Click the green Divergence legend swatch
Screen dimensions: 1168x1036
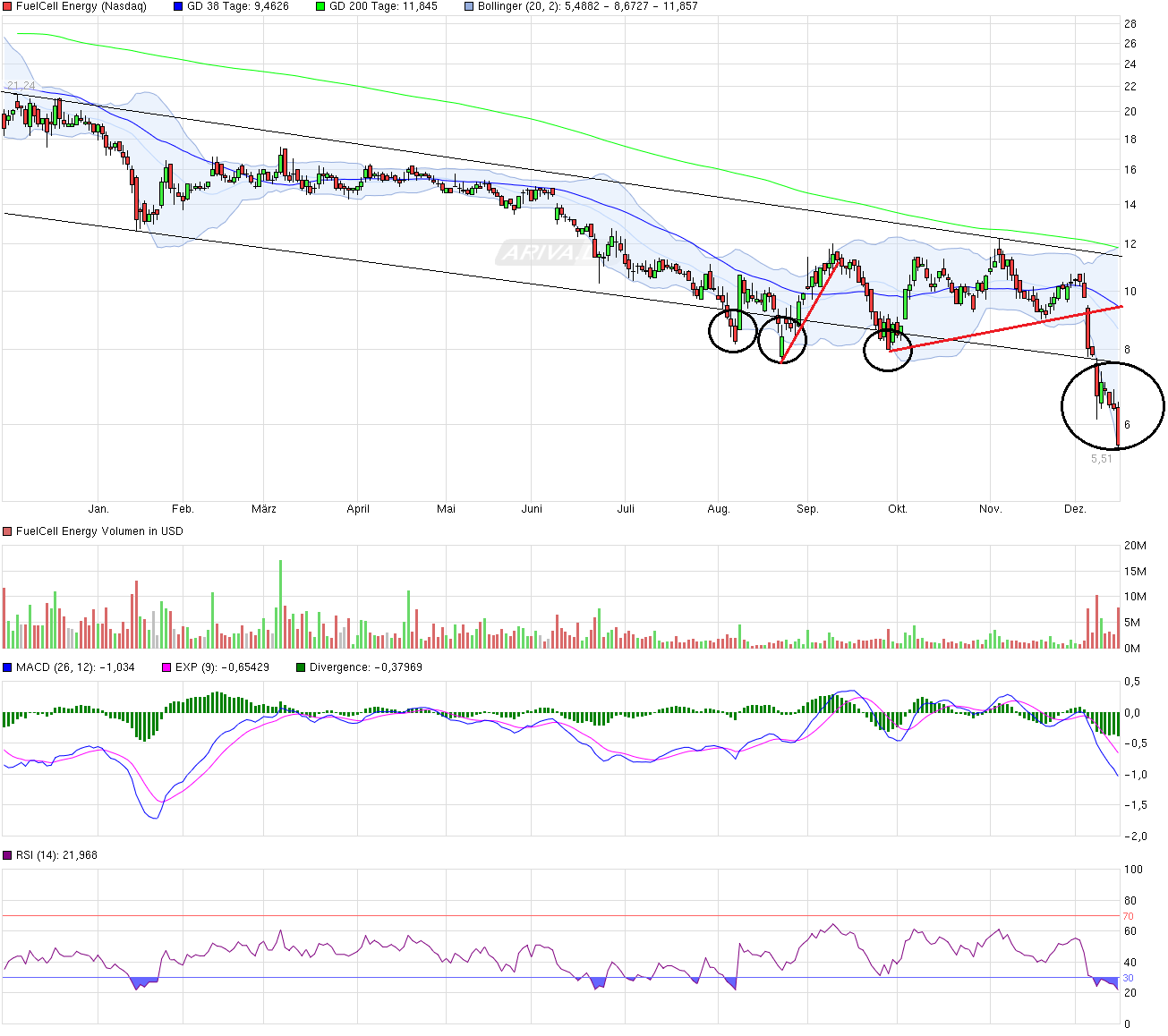point(301,667)
